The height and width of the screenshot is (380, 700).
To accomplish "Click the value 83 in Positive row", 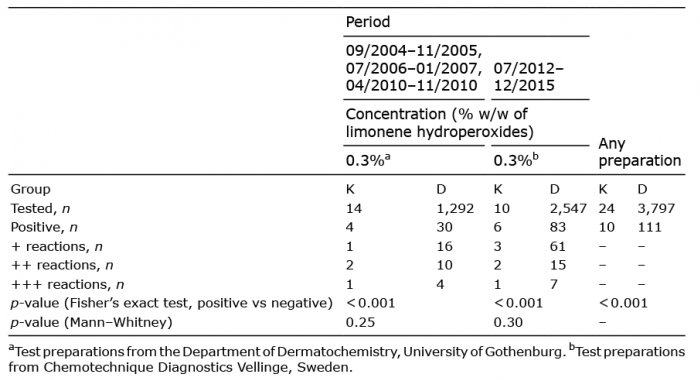I will tap(558, 227).
